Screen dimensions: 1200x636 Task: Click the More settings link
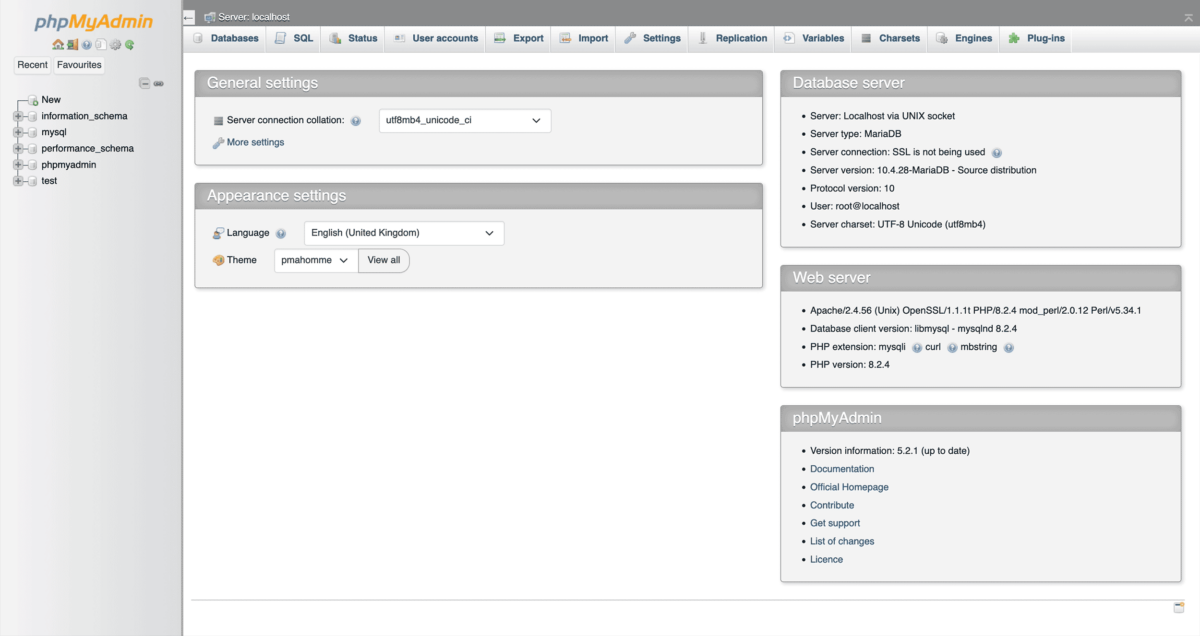point(254,142)
